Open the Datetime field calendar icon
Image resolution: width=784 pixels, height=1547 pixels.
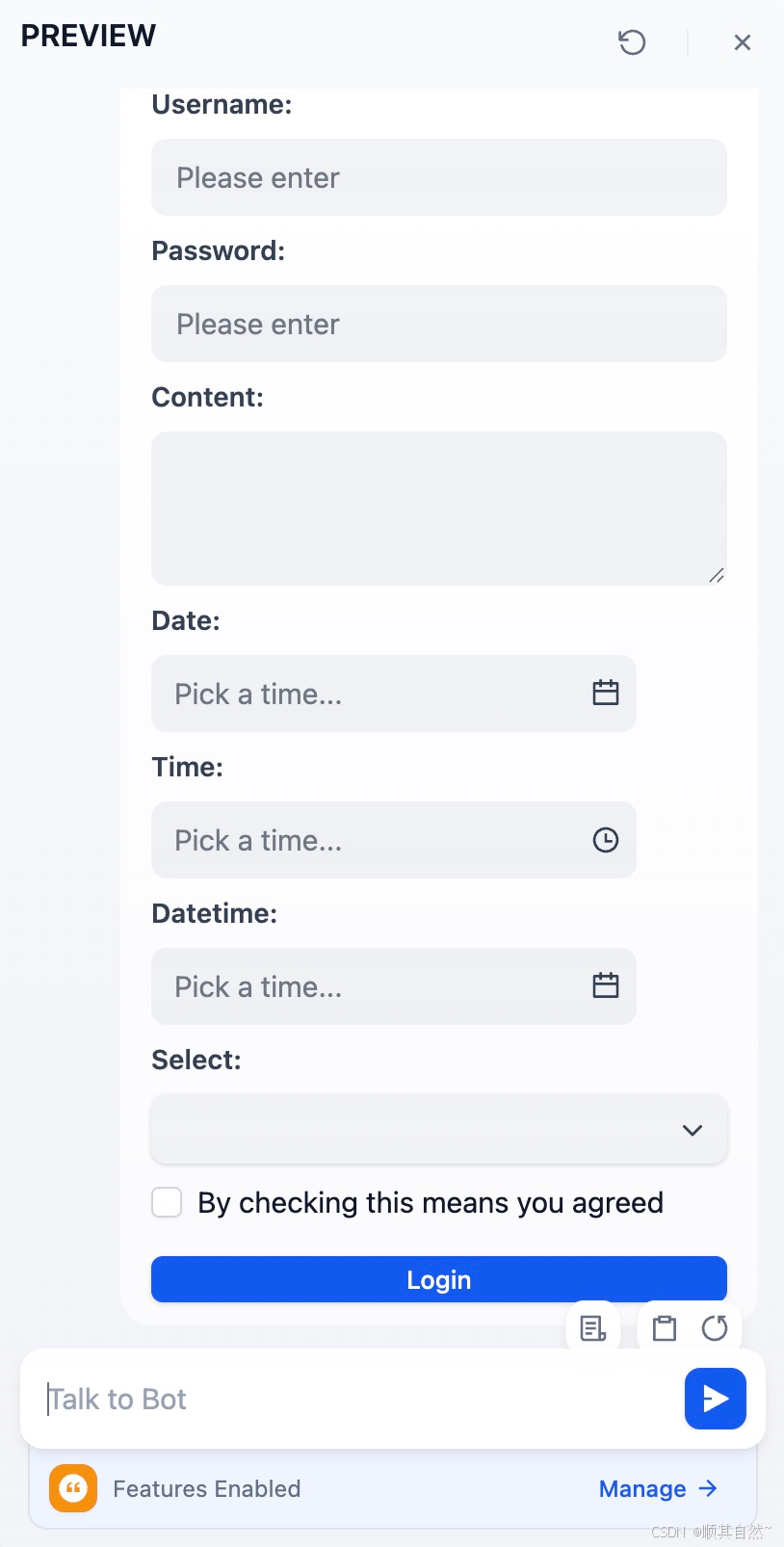click(605, 985)
